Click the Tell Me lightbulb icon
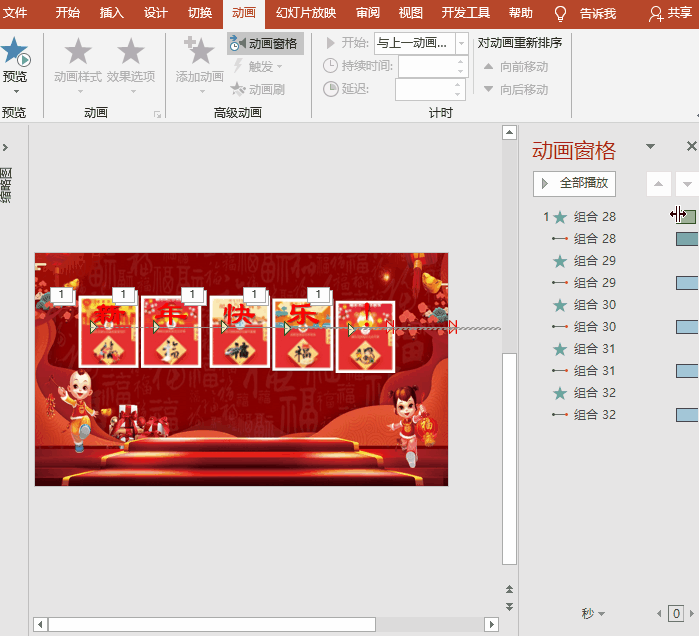699x636 pixels. click(x=560, y=14)
